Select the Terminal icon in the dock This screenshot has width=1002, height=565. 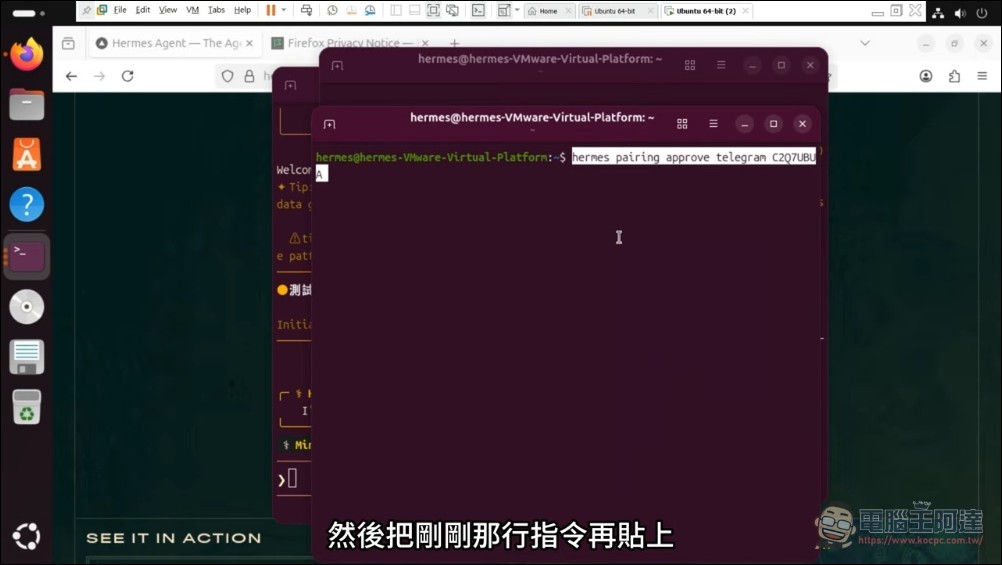tap(26, 256)
